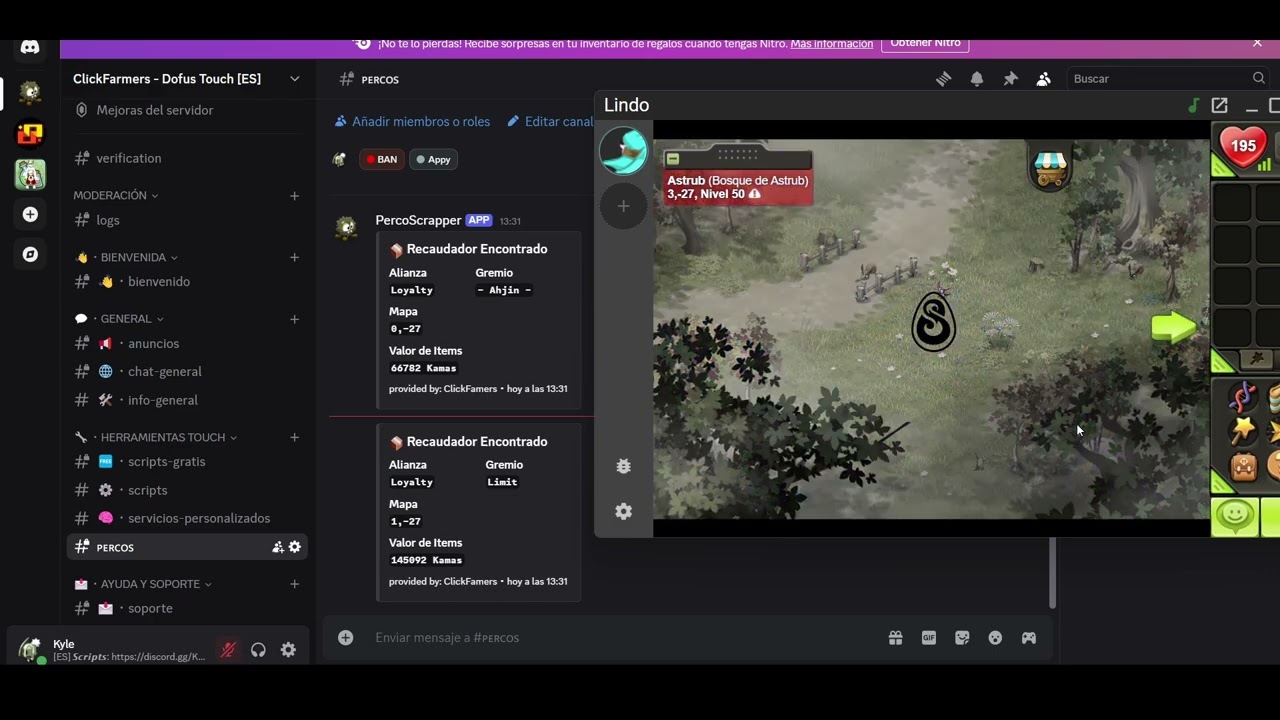Create channel in GENERAL plus
This screenshot has width=1280, height=720.
(x=294, y=320)
